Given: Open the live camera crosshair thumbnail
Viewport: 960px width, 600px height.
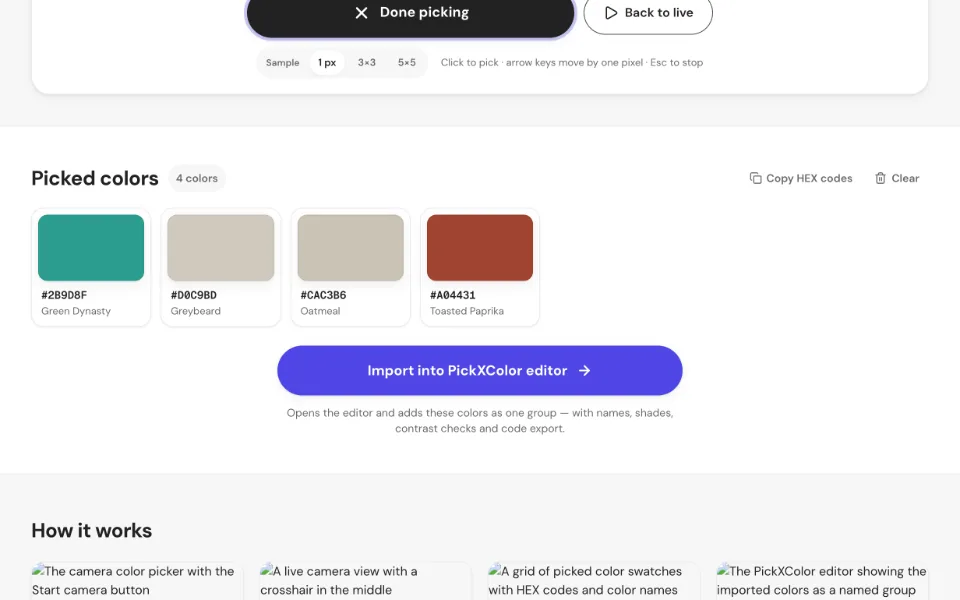Looking at the screenshot, I should pyautogui.click(x=366, y=581).
